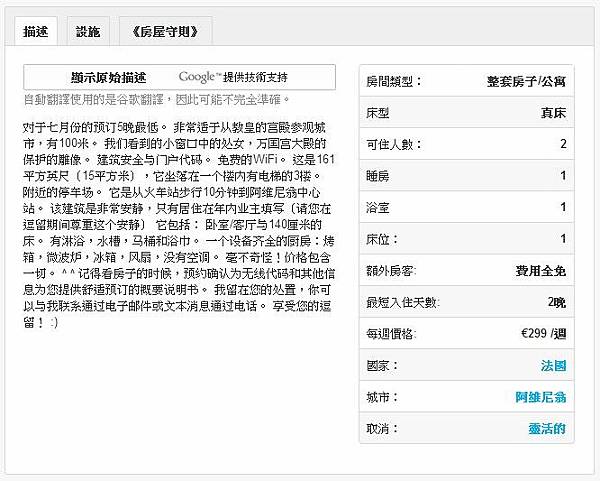The width and height of the screenshot is (600, 481).
Task: Click the description line beginning 对于七月份的预订
Action: (x=174, y=127)
